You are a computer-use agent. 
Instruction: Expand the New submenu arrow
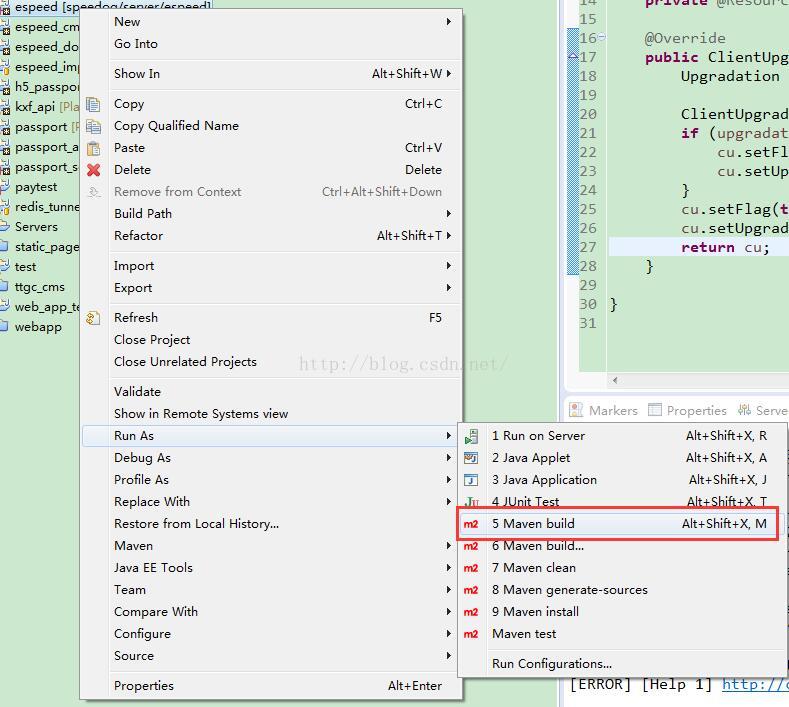click(x=448, y=22)
